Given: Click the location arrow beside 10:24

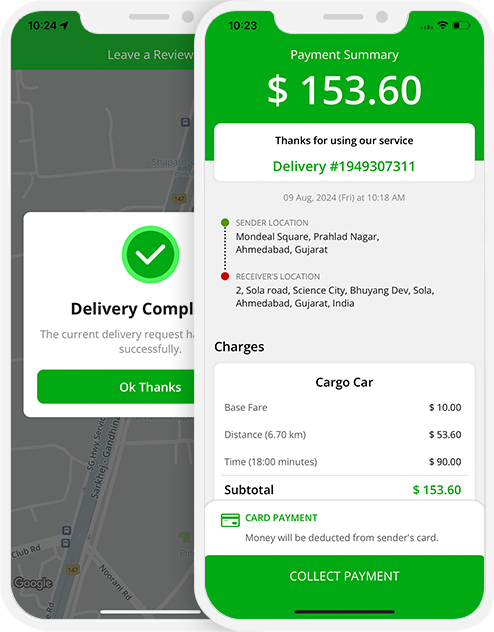Looking at the screenshot, I should (x=64, y=25).
